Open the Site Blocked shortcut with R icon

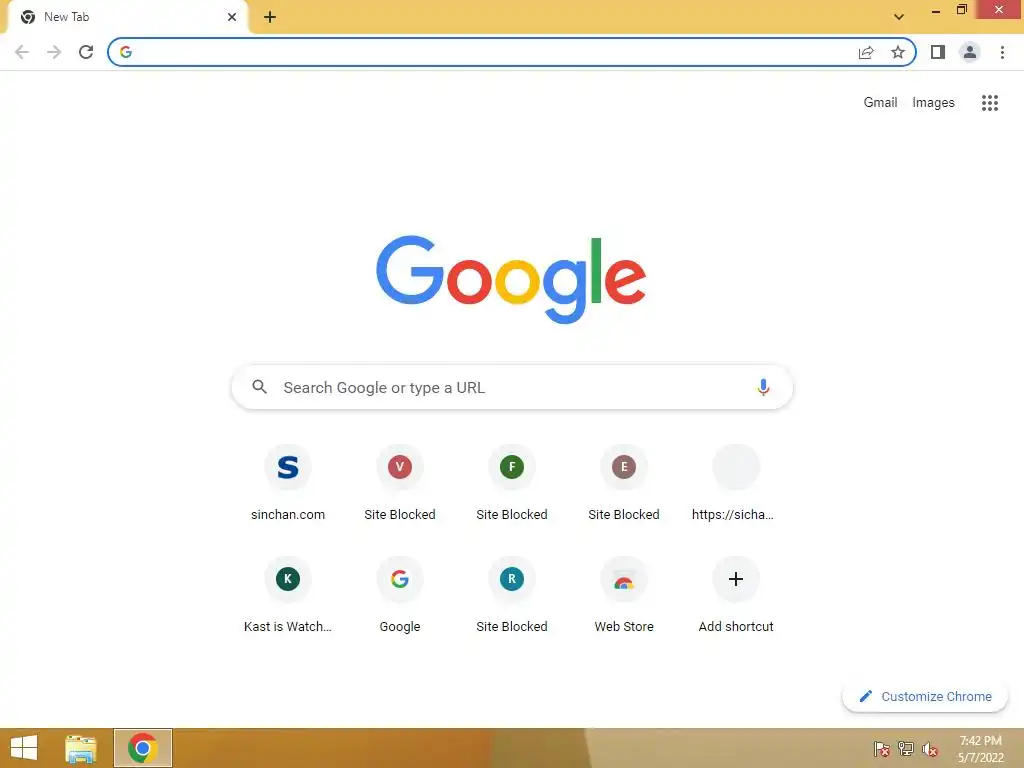(x=512, y=596)
